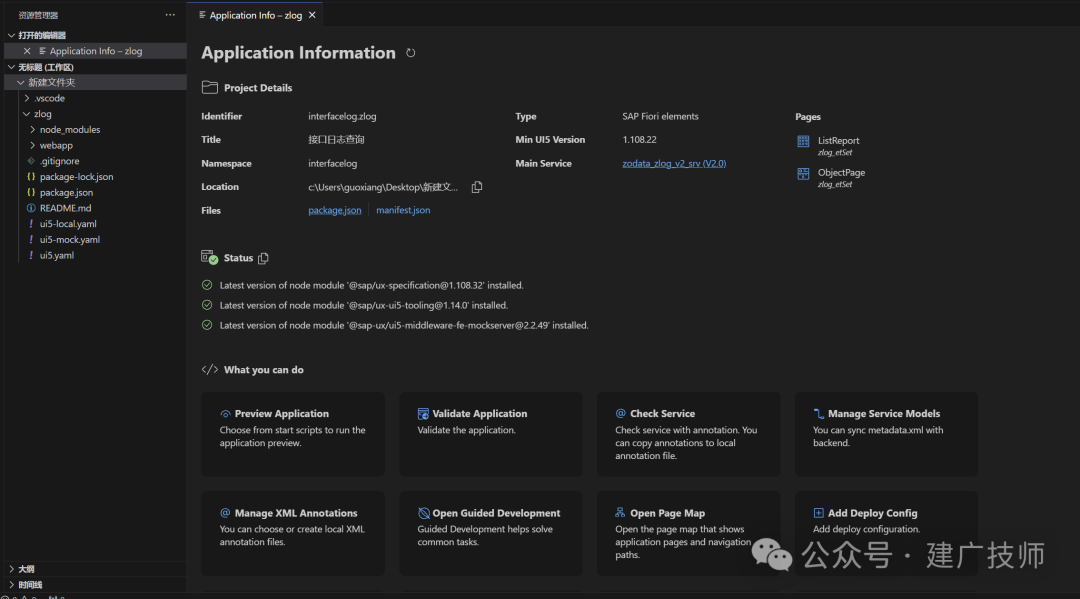This screenshot has height=599, width=1080.
Task: Copy the project location path
Action: (x=477, y=187)
